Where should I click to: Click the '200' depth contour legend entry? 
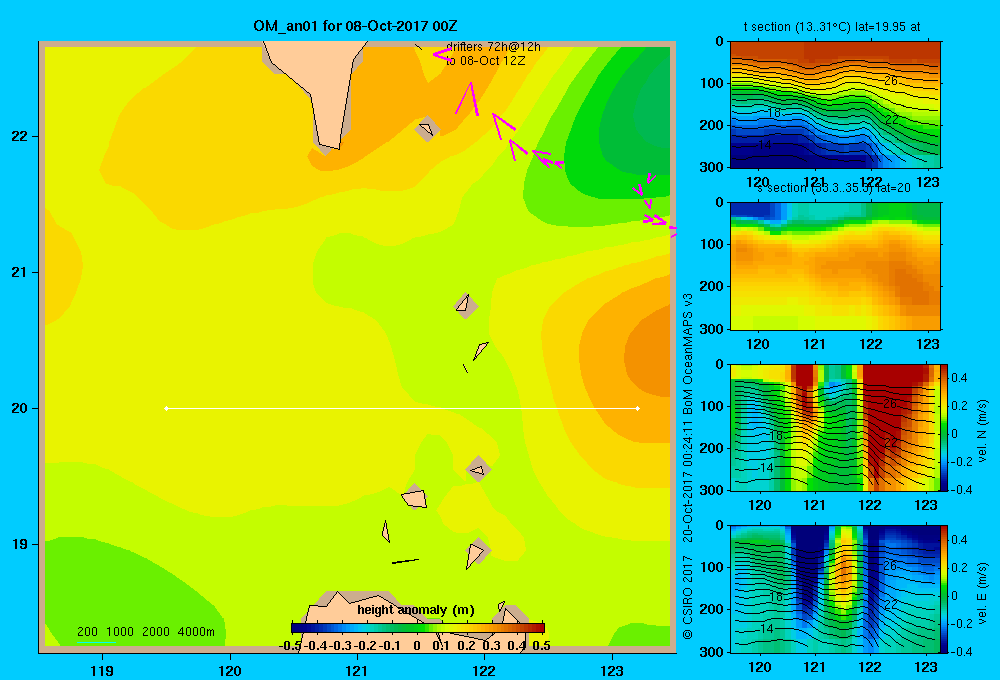[87, 632]
